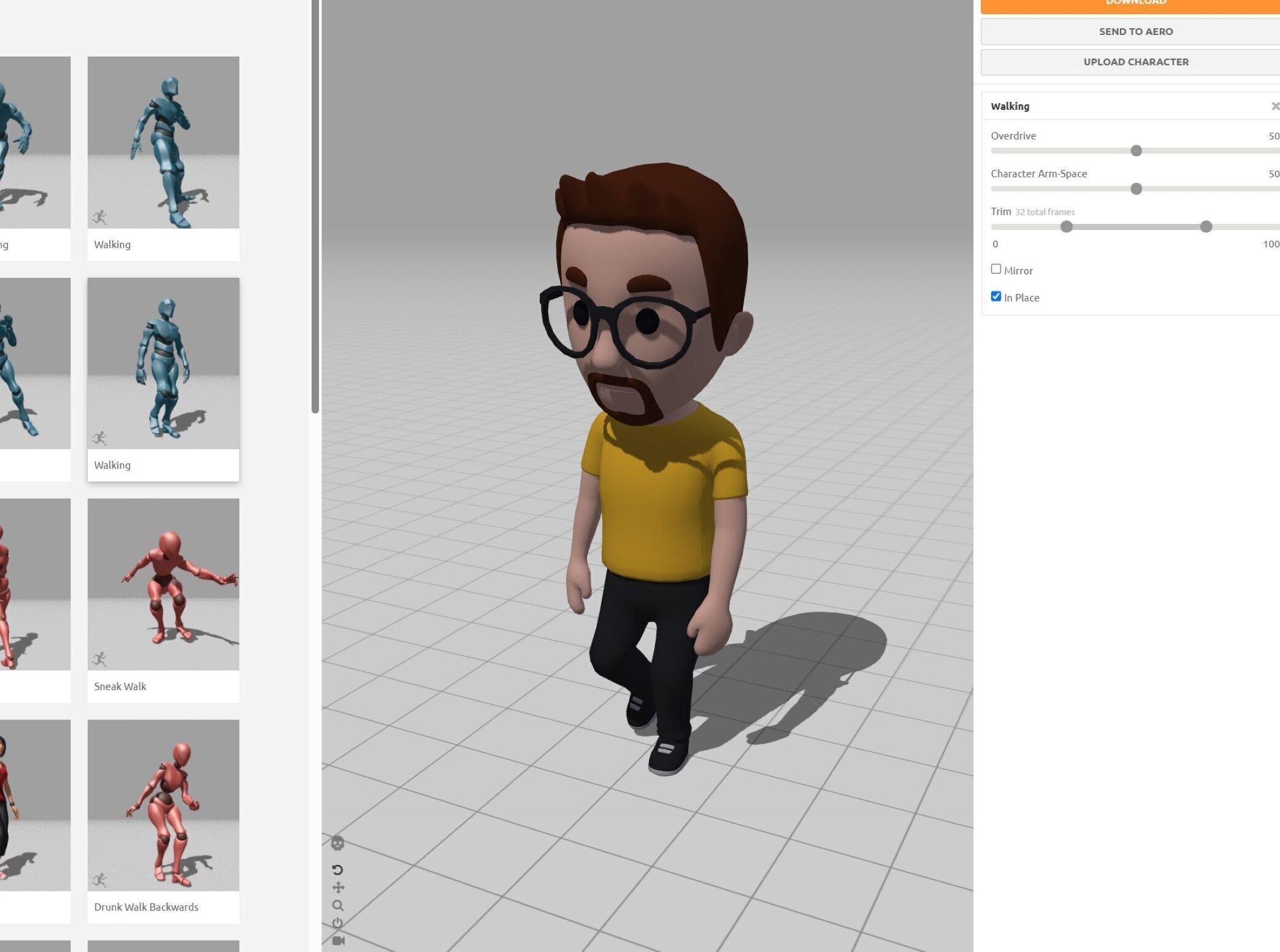The image size is (1280, 952).
Task: Click the rotate view icon
Action: tap(337, 870)
